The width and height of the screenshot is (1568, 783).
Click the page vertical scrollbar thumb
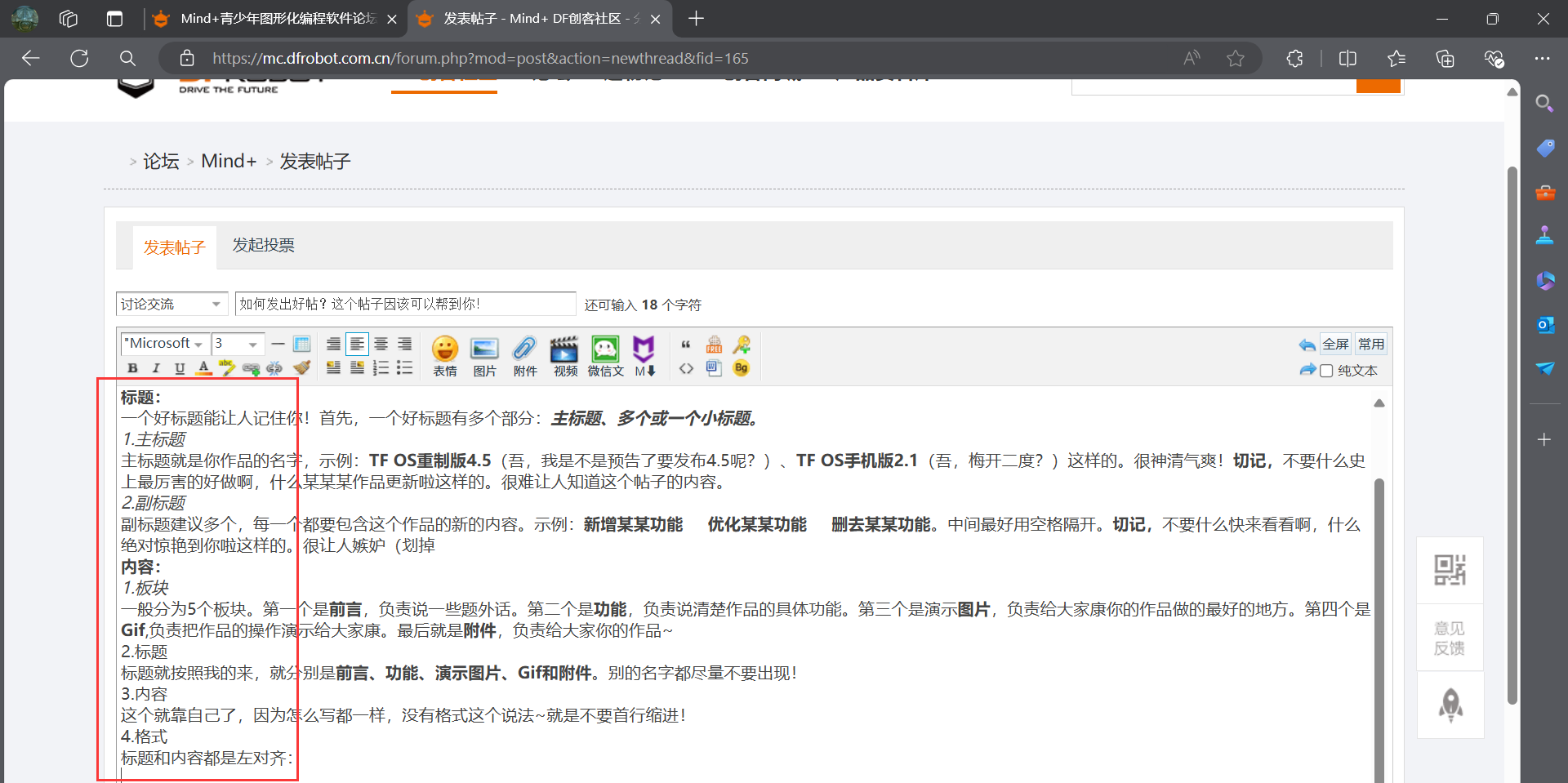click(1512, 435)
